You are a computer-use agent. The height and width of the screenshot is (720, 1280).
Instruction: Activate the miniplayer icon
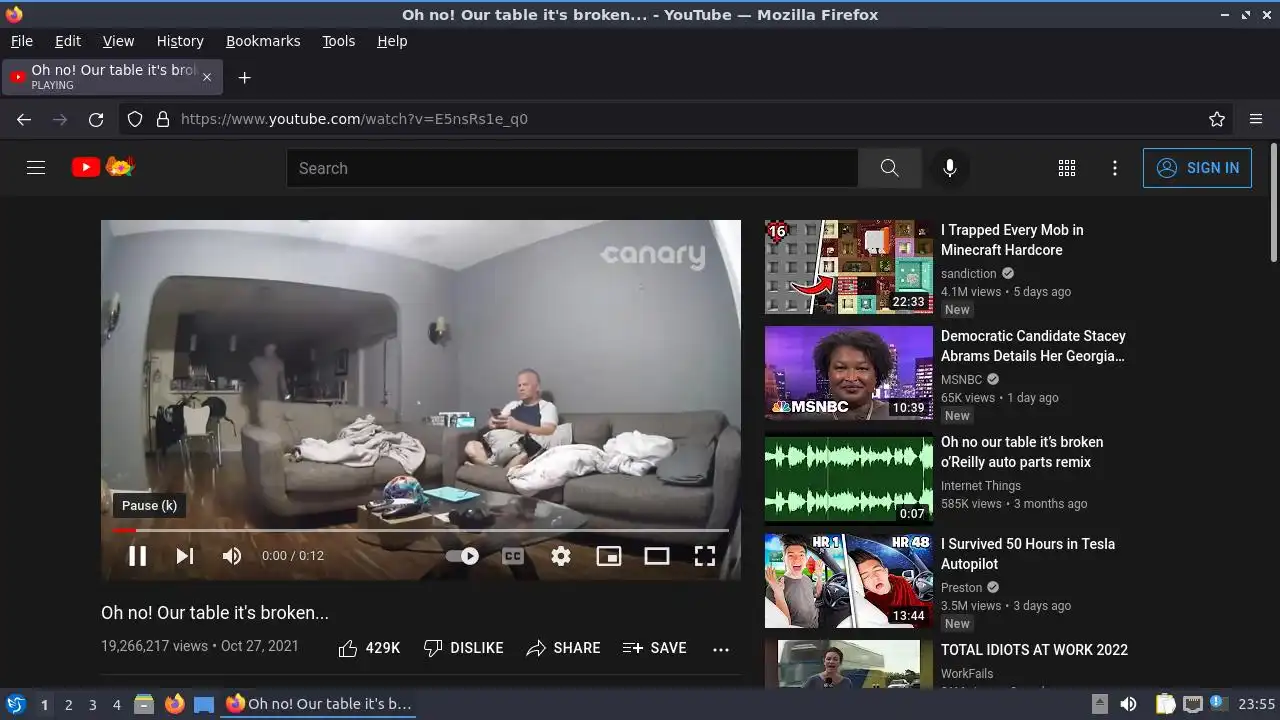(x=609, y=556)
